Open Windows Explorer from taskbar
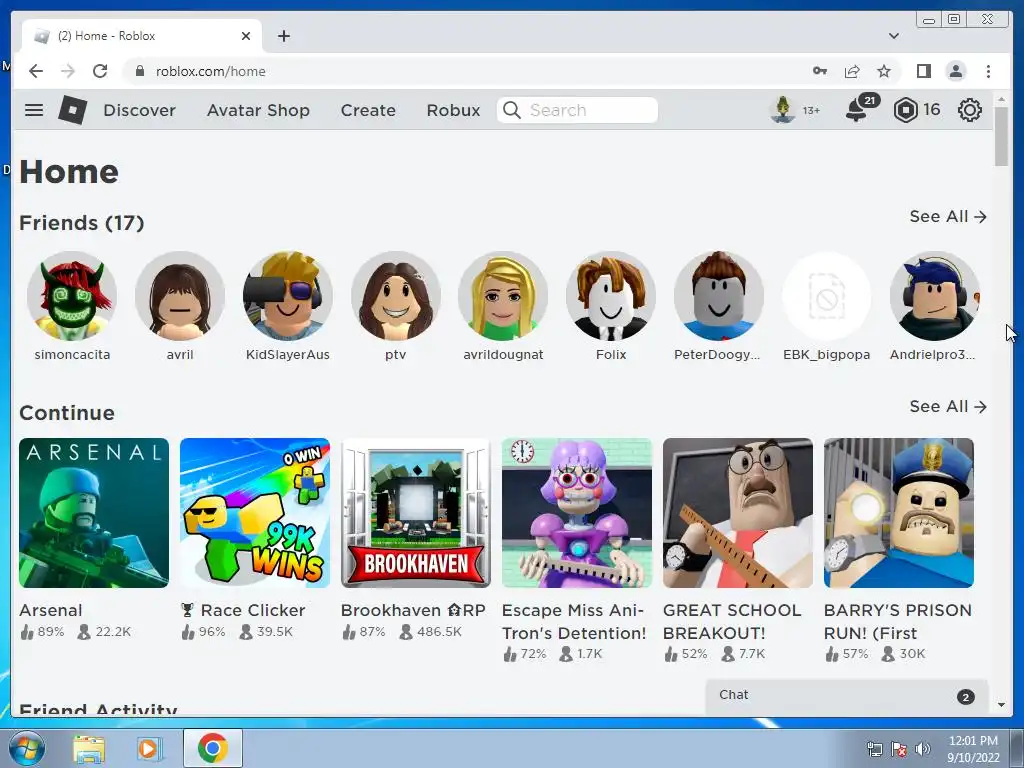 [x=89, y=749]
